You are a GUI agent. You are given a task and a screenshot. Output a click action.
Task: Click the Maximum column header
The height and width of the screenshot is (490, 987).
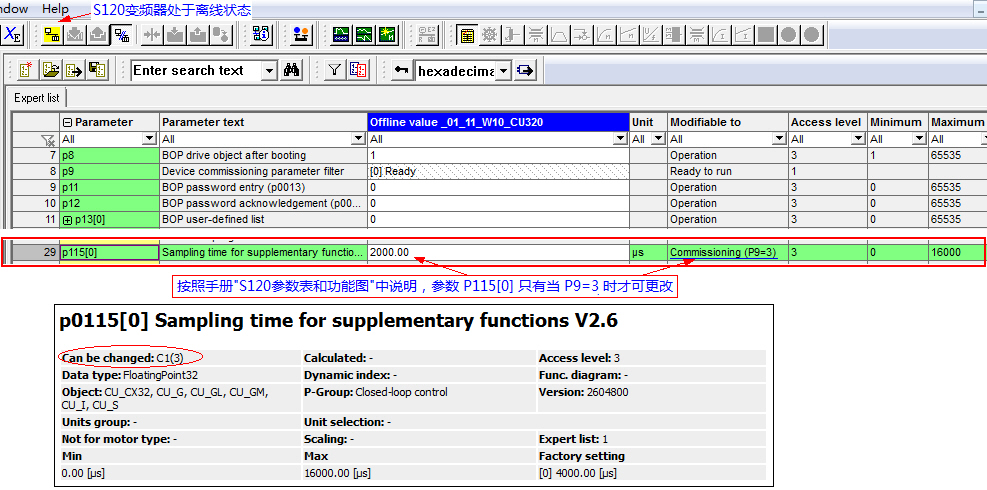click(x=957, y=122)
